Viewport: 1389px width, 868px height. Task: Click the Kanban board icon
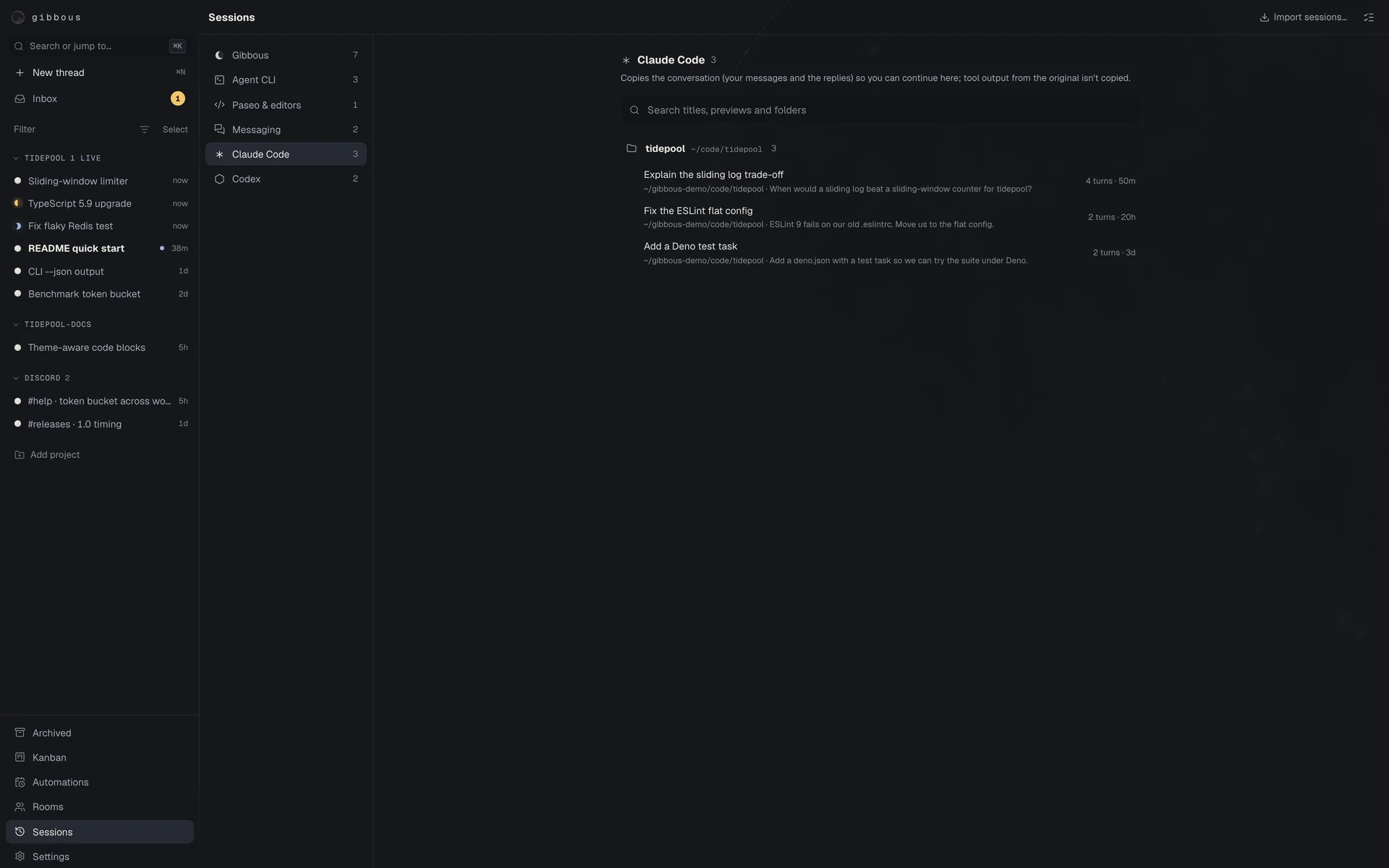pos(20,757)
